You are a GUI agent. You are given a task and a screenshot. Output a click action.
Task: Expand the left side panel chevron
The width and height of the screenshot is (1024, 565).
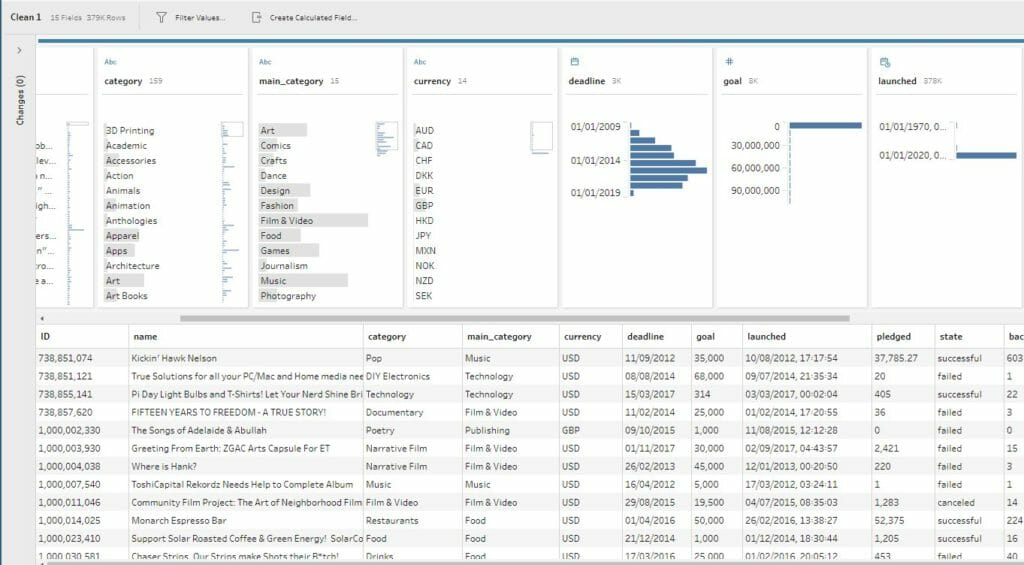tap(19, 50)
